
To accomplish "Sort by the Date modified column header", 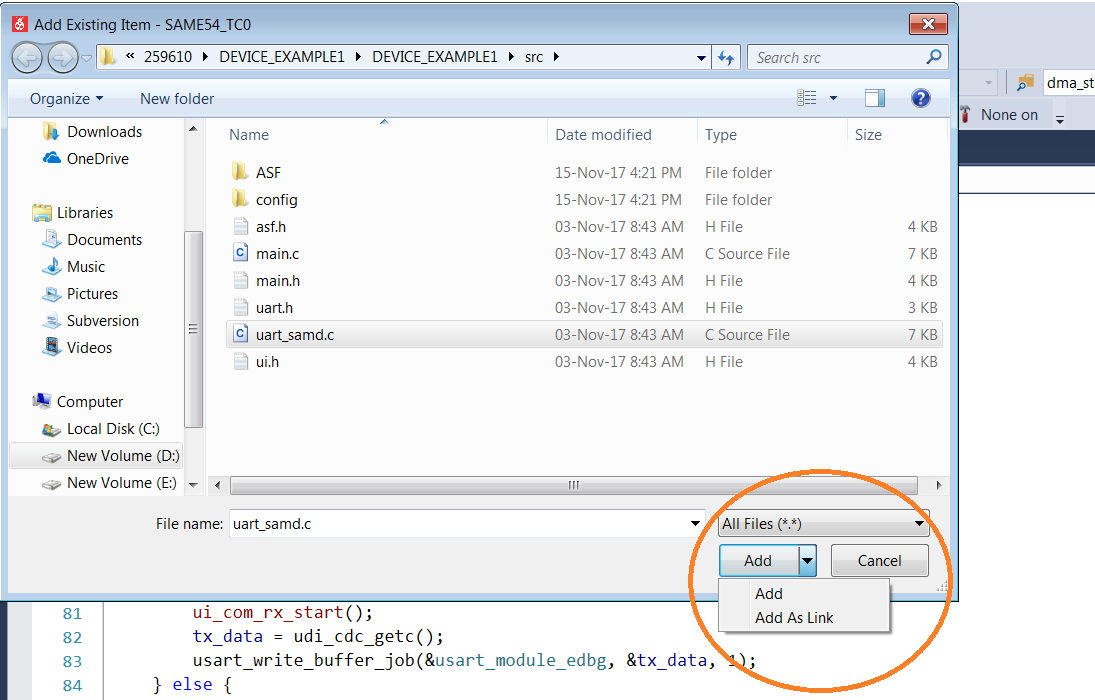I will point(603,135).
